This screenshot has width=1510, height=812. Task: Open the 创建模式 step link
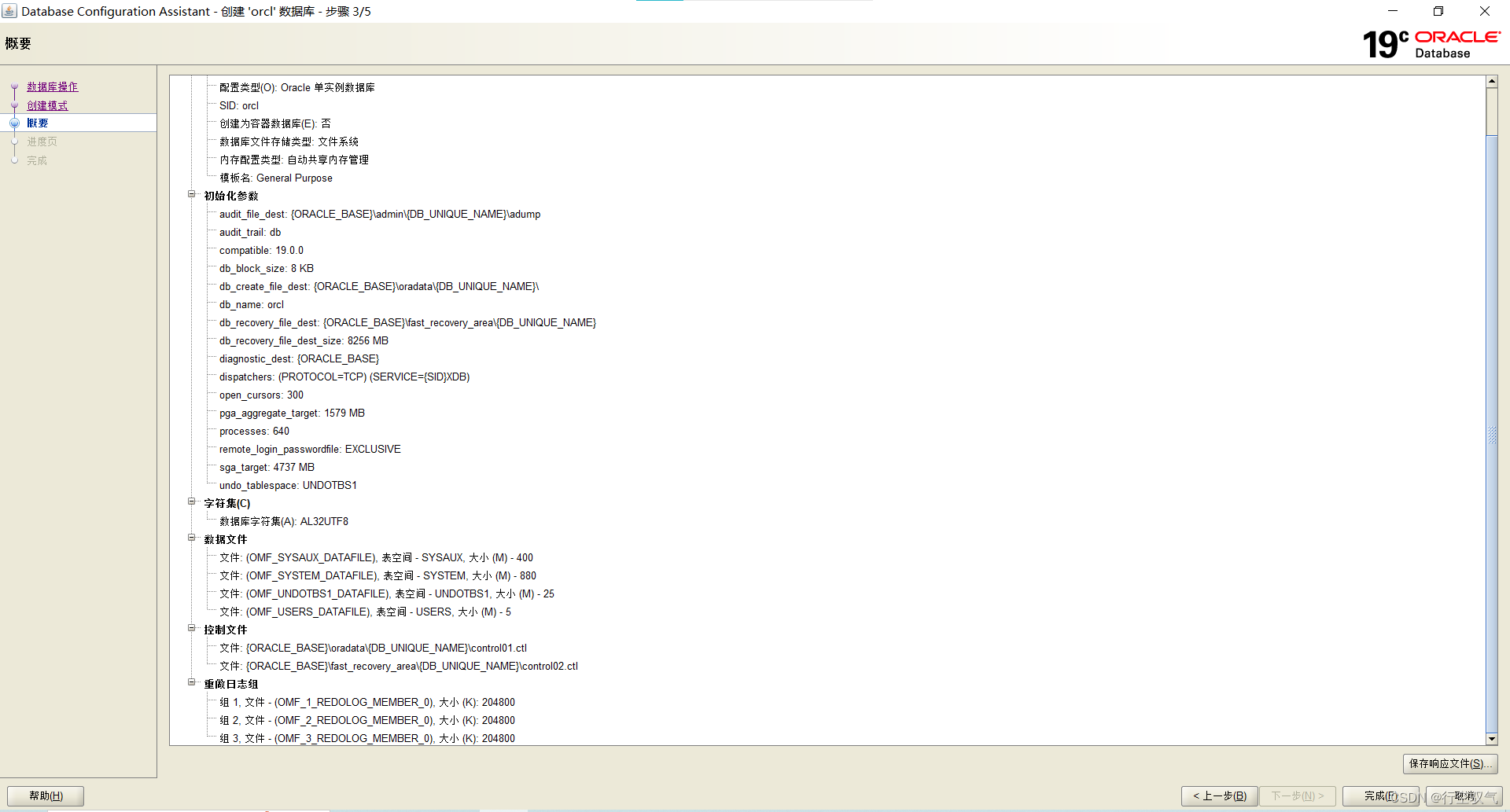click(47, 105)
